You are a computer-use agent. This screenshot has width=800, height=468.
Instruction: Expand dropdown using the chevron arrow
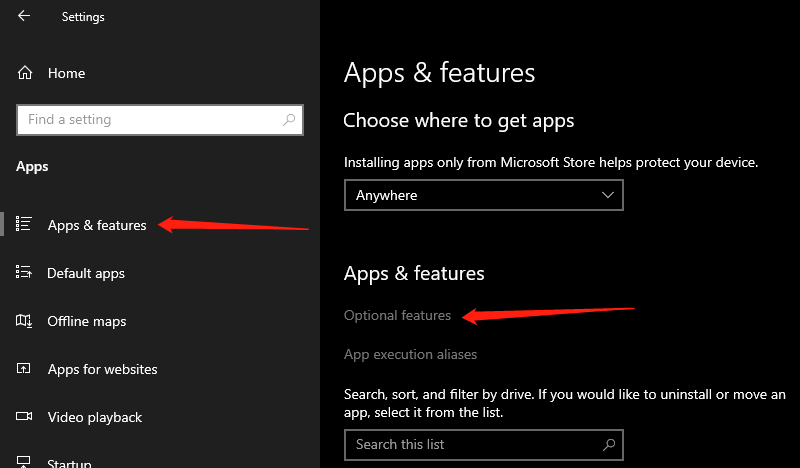click(x=607, y=195)
